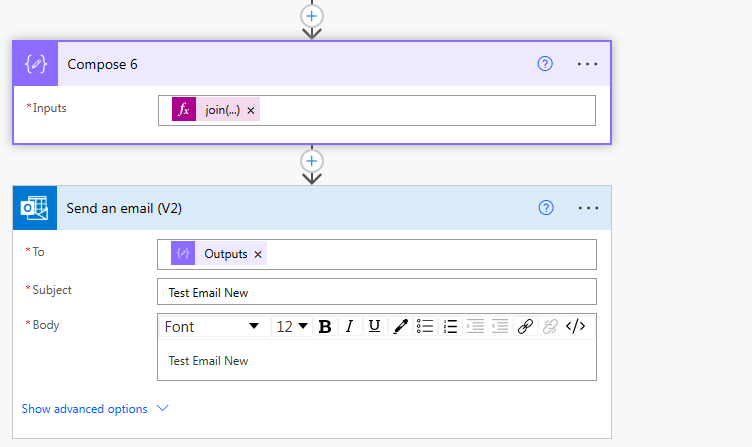Click Body text area with Test Email New
The height and width of the screenshot is (447, 752).
click(377, 360)
